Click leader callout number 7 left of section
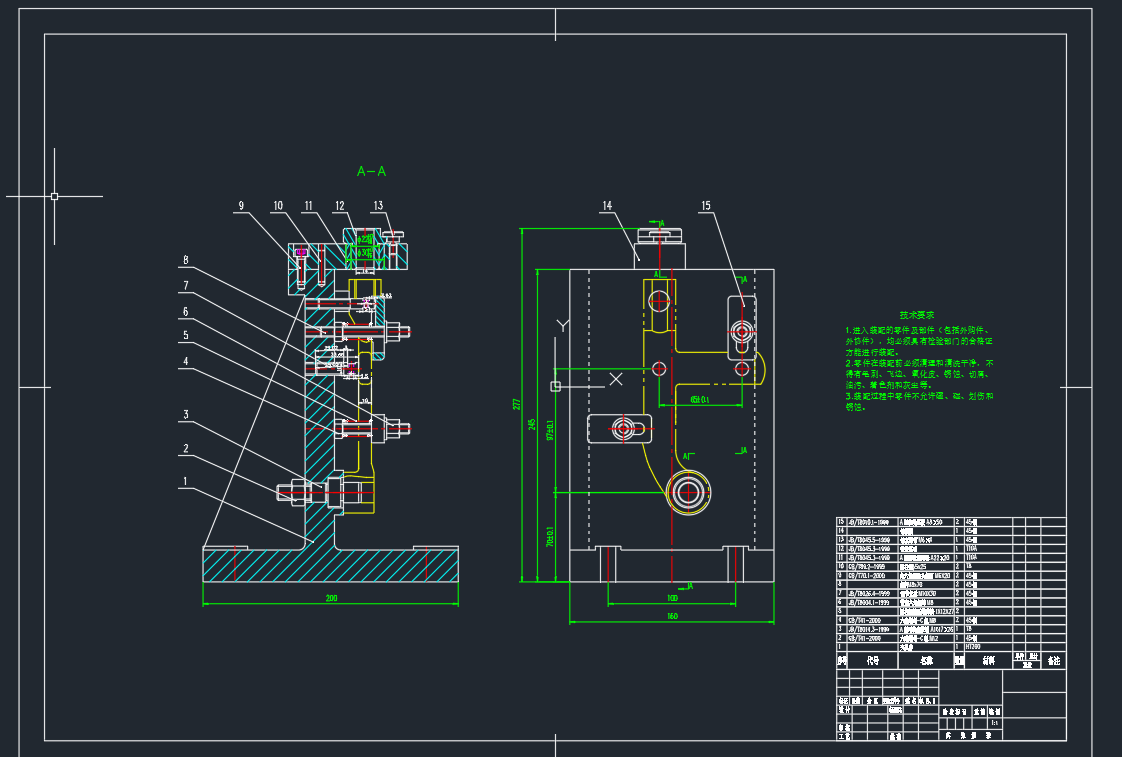Image resolution: width=1122 pixels, height=757 pixels. click(x=185, y=285)
